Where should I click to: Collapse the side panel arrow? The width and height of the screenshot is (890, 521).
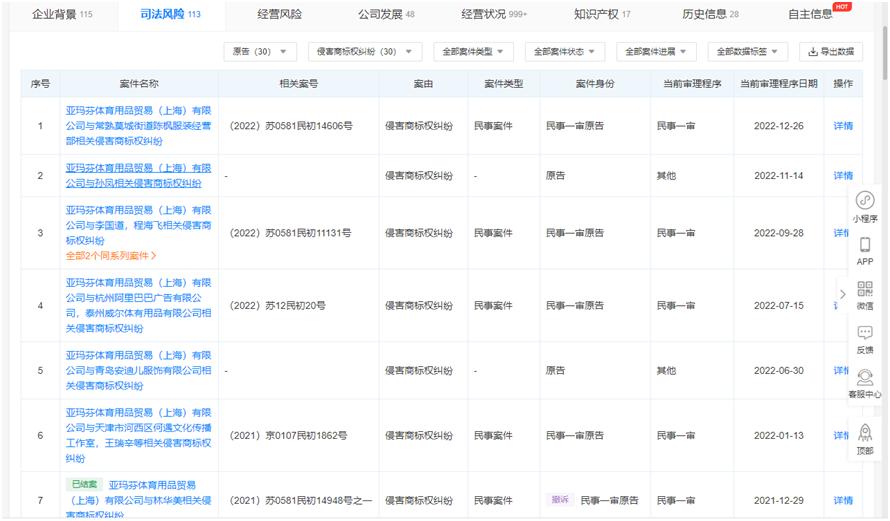pyautogui.click(x=842, y=294)
